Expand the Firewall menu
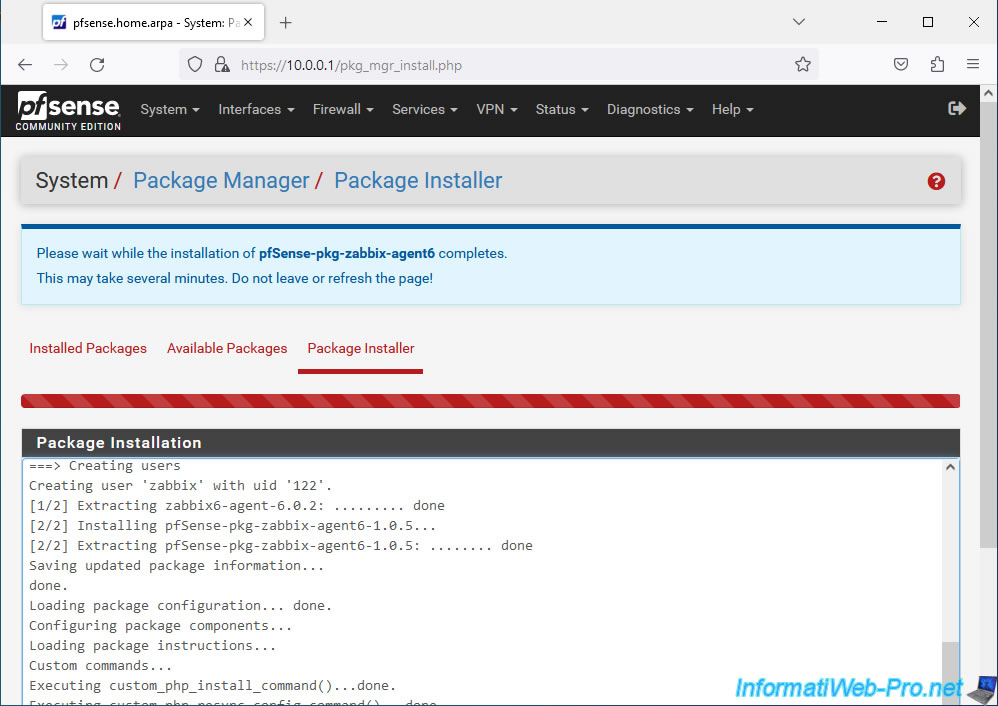Viewport: 998px width, 706px height. pos(343,109)
